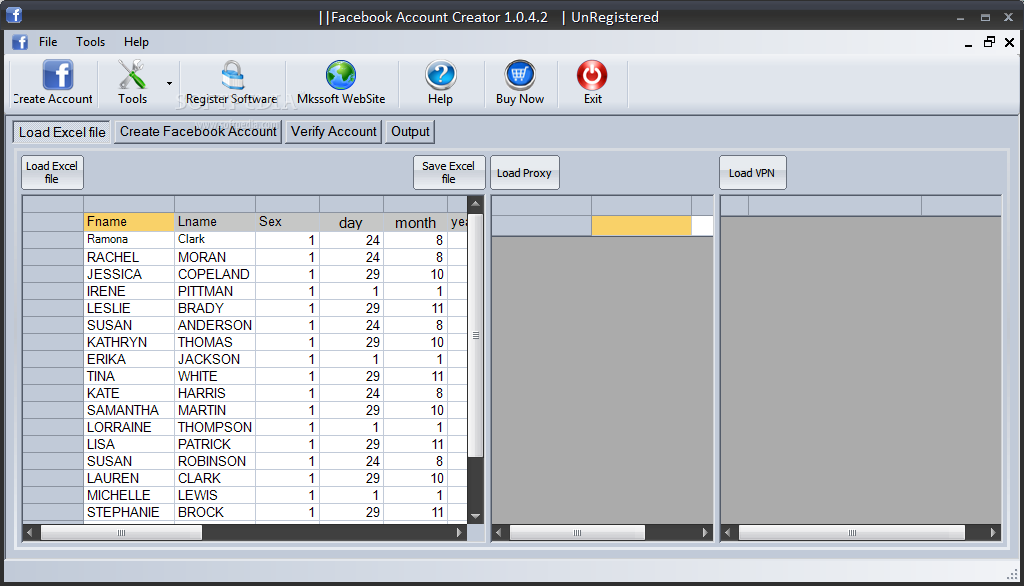Select the STEPHANIE cell

click(129, 512)
